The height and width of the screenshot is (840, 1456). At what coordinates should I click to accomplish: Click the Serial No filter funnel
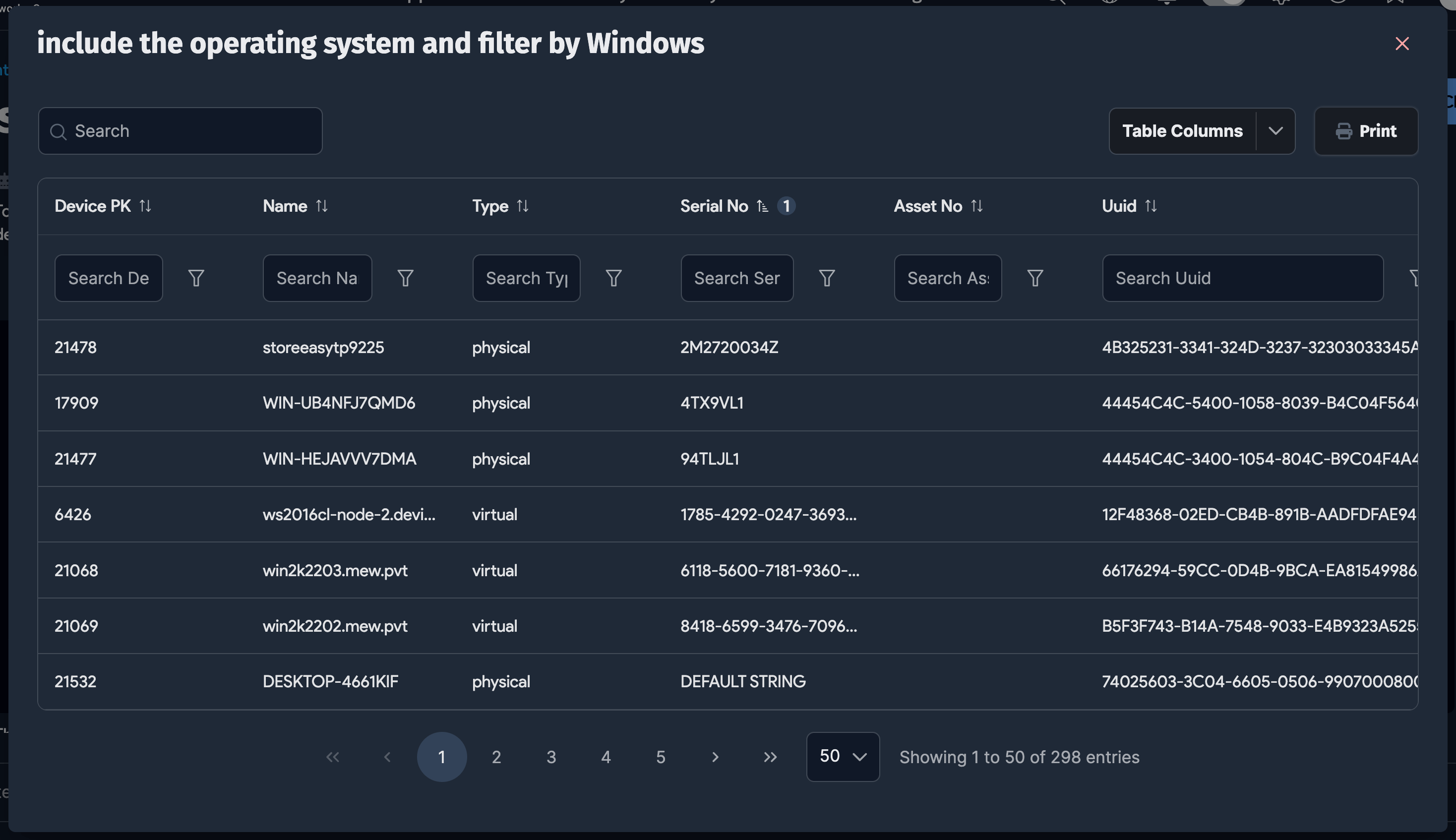[x=827, y=278]
